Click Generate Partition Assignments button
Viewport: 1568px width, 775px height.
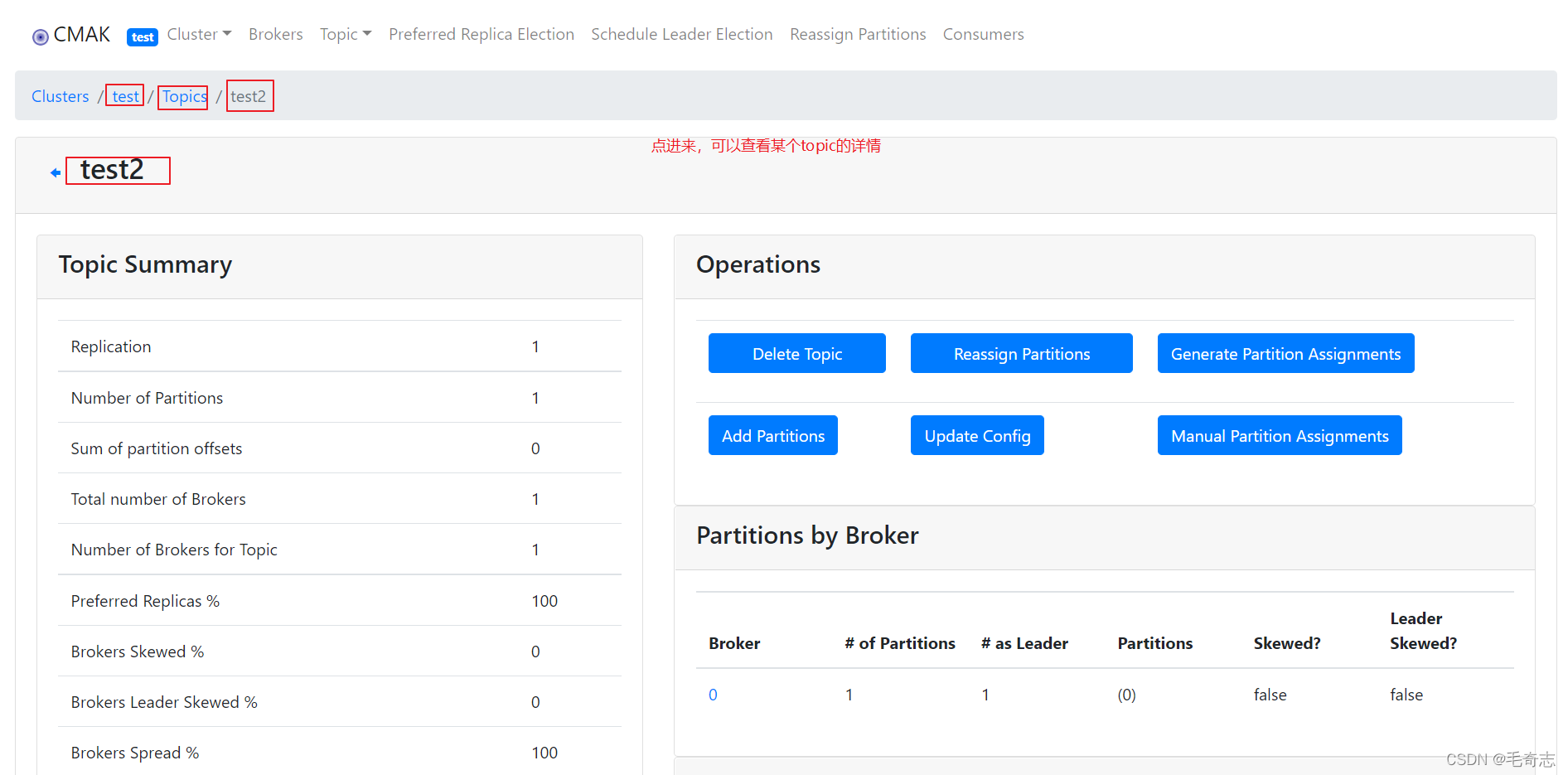1286,353
